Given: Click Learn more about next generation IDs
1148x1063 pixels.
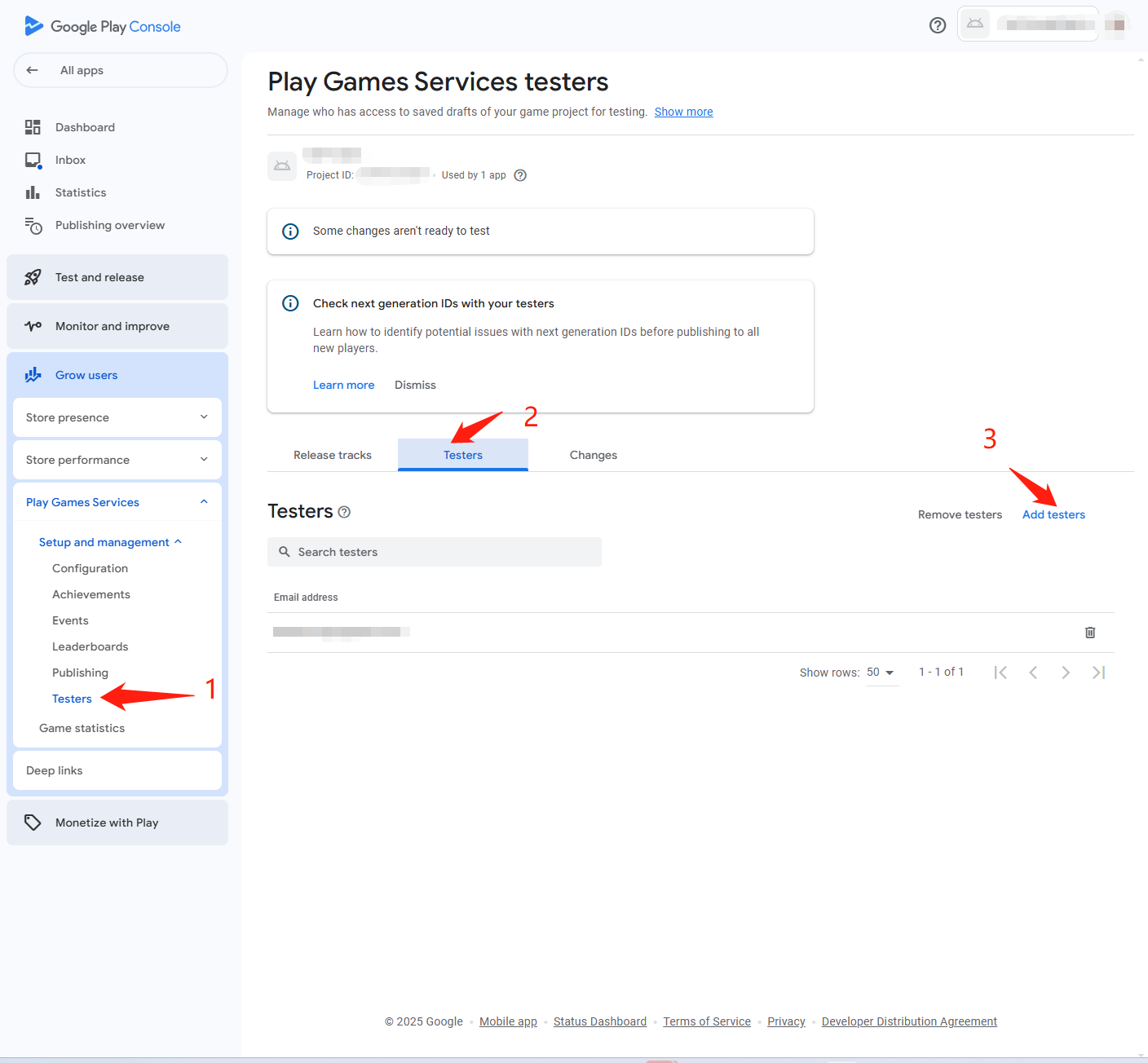Looking at the screenshot, I should pyautogui.click(x=343, y=384).
